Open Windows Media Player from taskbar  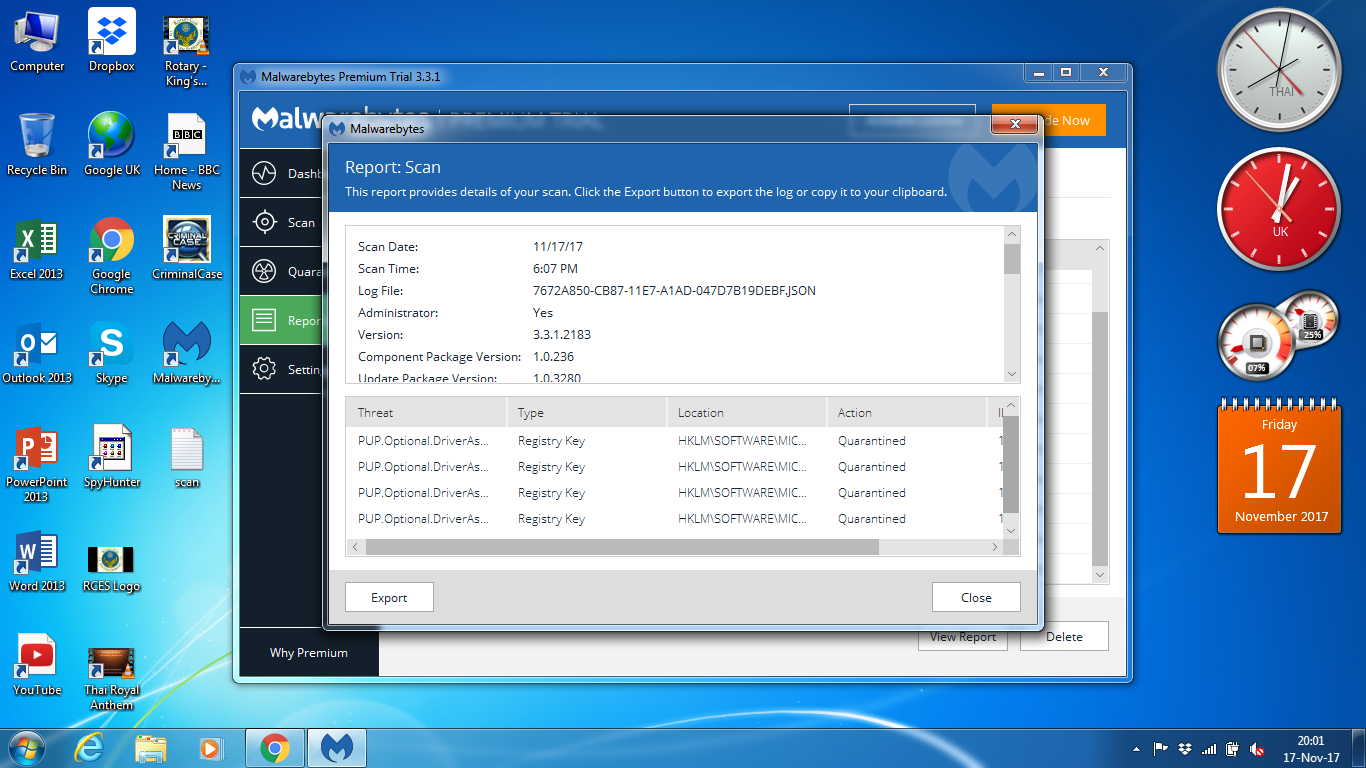(211, 748)
